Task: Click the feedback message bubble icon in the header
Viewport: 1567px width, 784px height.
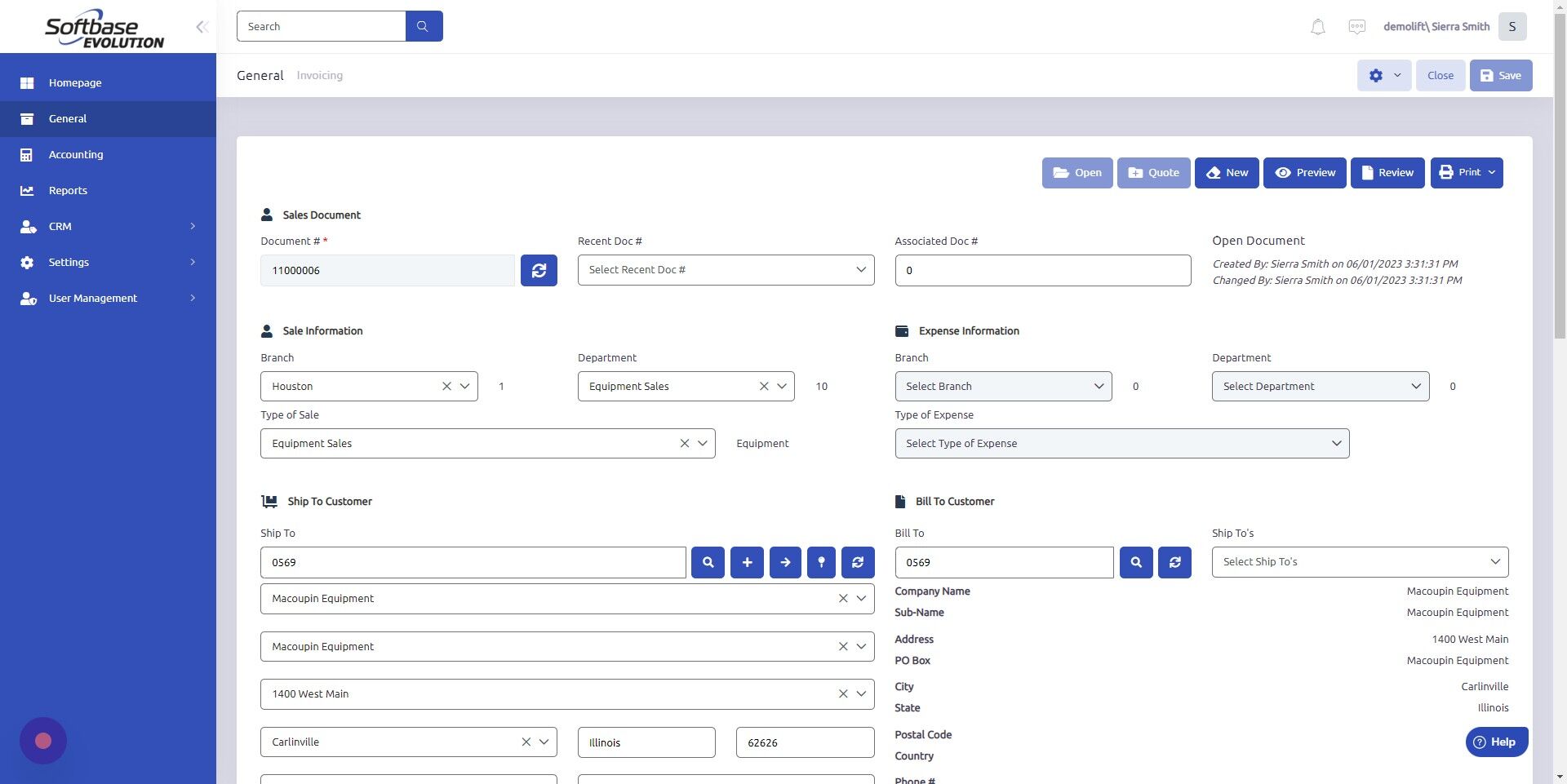Action: (1356, 26)
